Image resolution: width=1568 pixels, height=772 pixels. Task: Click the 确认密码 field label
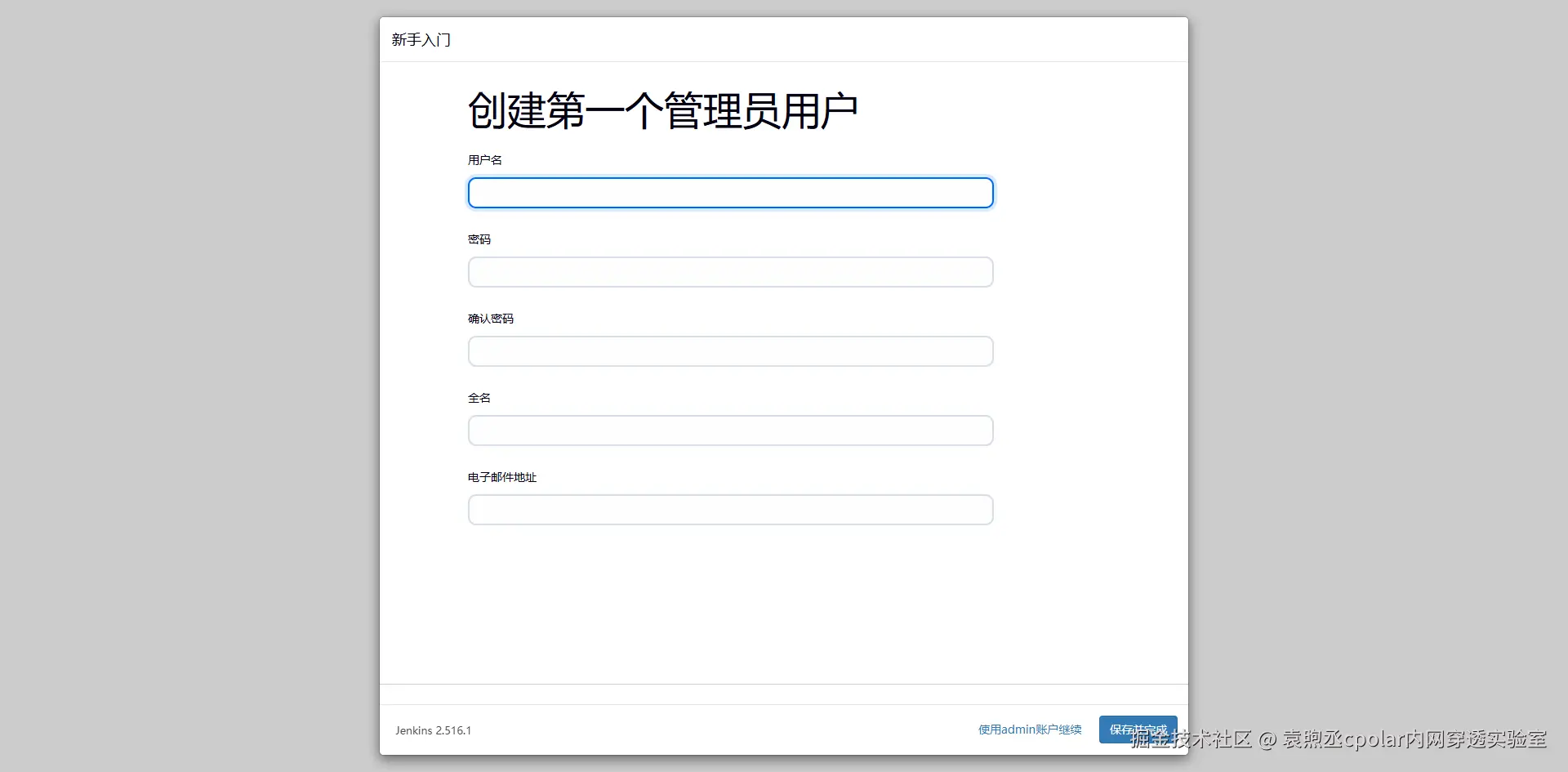pos(491,319)
